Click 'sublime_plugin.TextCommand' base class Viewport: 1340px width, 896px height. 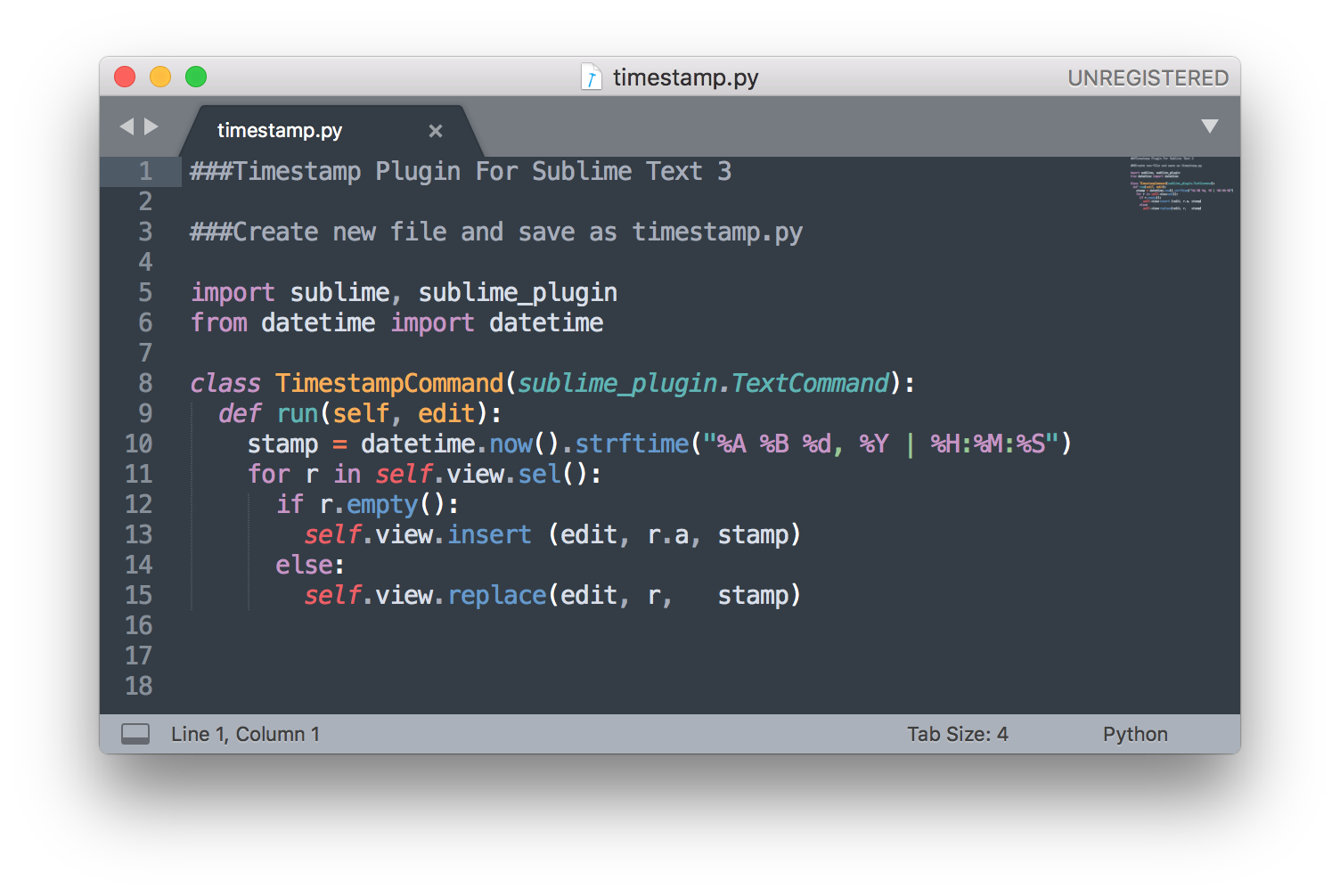click(704, 383)
